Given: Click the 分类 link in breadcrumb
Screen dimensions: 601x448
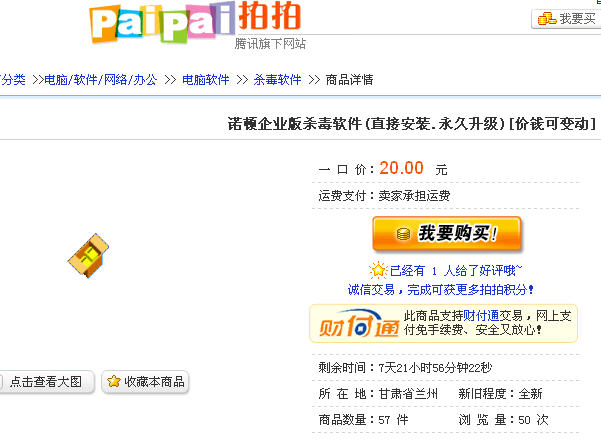Looking at the screenshot, I should (x=13, y=80).
